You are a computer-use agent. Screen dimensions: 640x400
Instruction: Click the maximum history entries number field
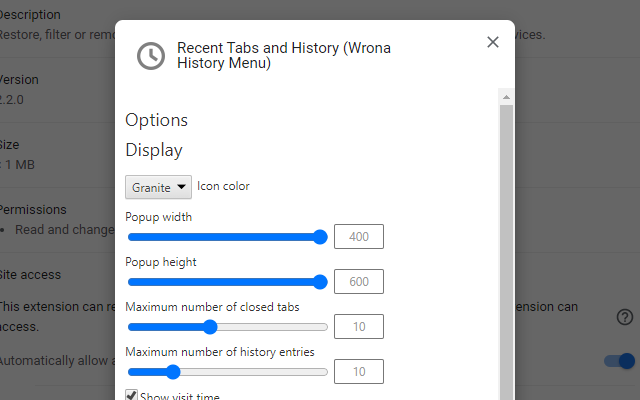click(359, 372)
